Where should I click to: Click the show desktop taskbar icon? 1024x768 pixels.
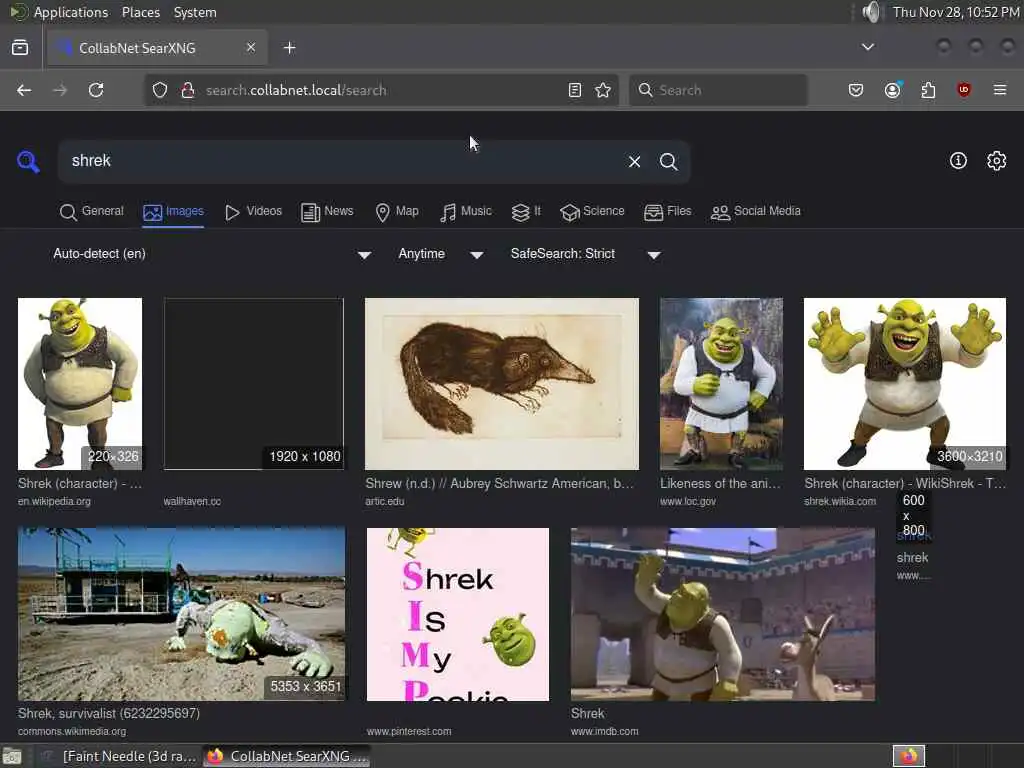click(12, 757)
